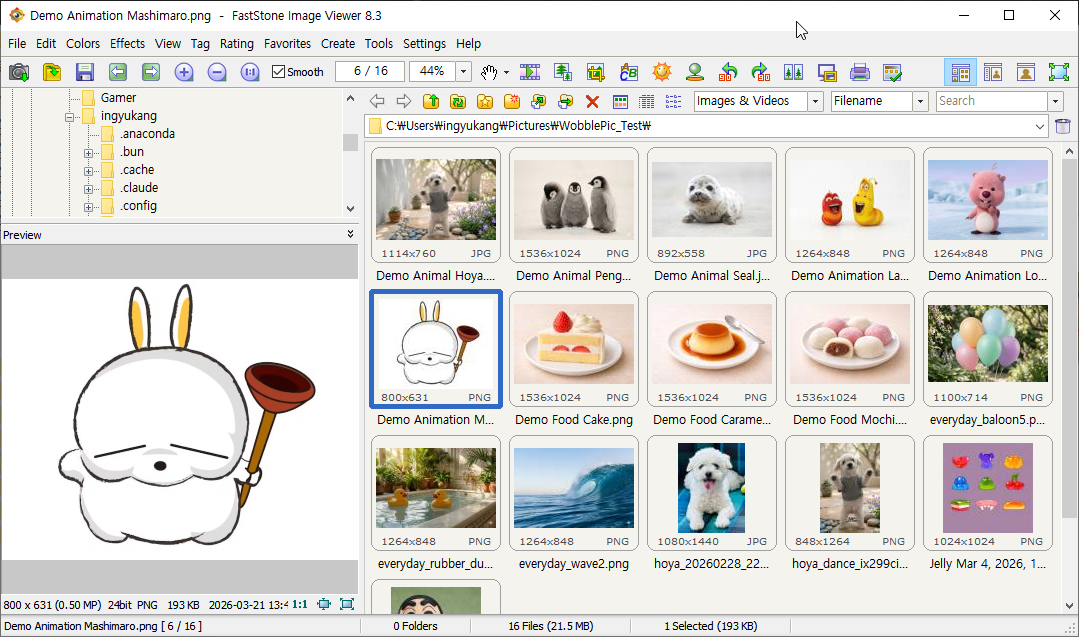
Task: Switch to windowed single image view
Action: (x=1026, y=72)
